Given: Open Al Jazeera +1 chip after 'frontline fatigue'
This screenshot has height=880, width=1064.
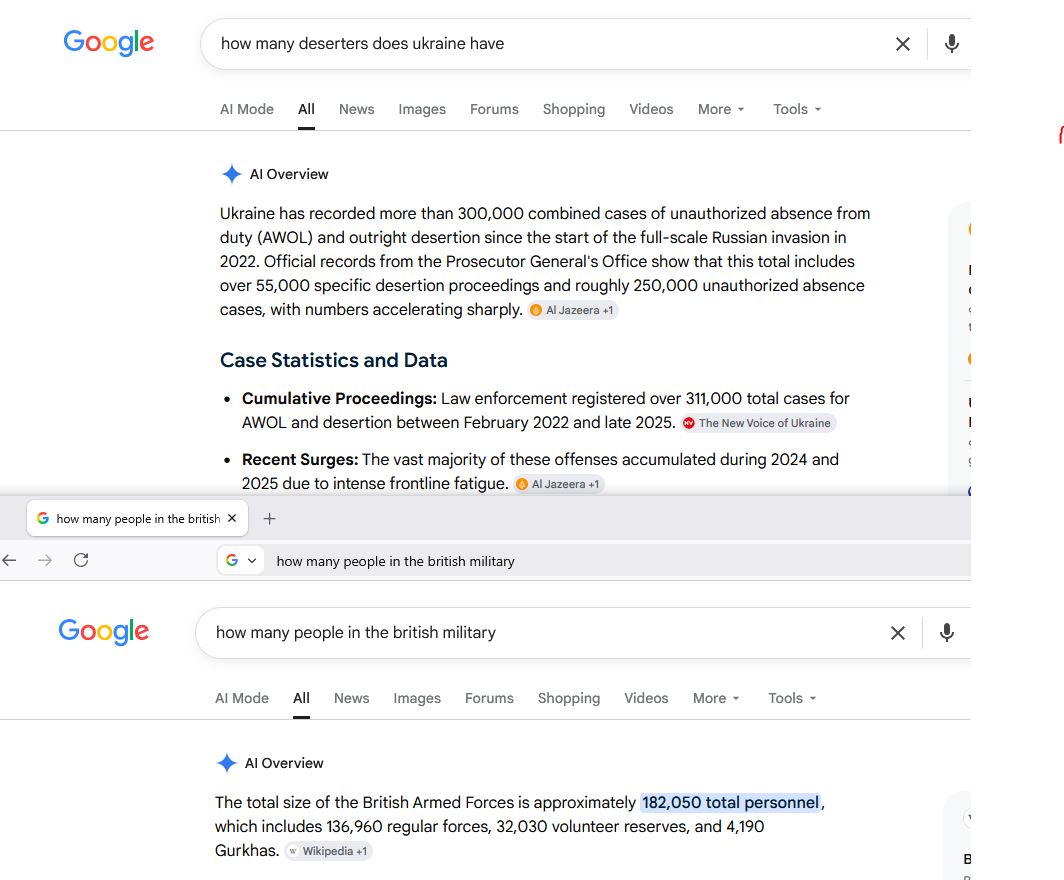Looking at the screenshot, I should click(x=559, y=484).
